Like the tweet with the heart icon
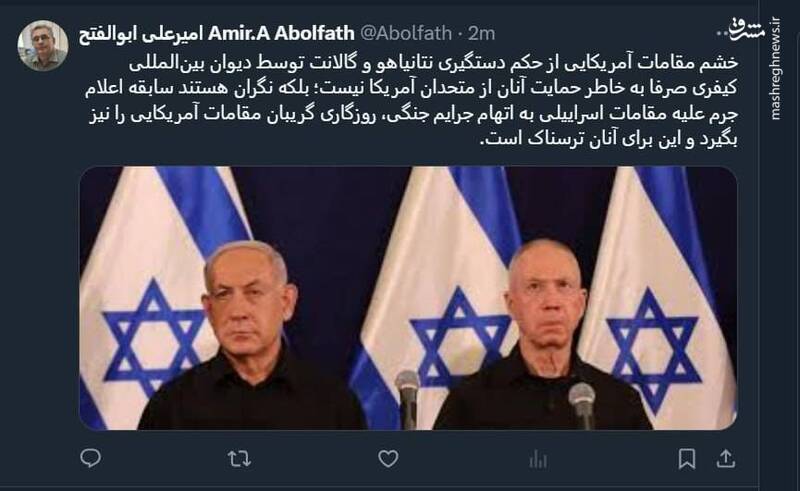 [388, 459]
